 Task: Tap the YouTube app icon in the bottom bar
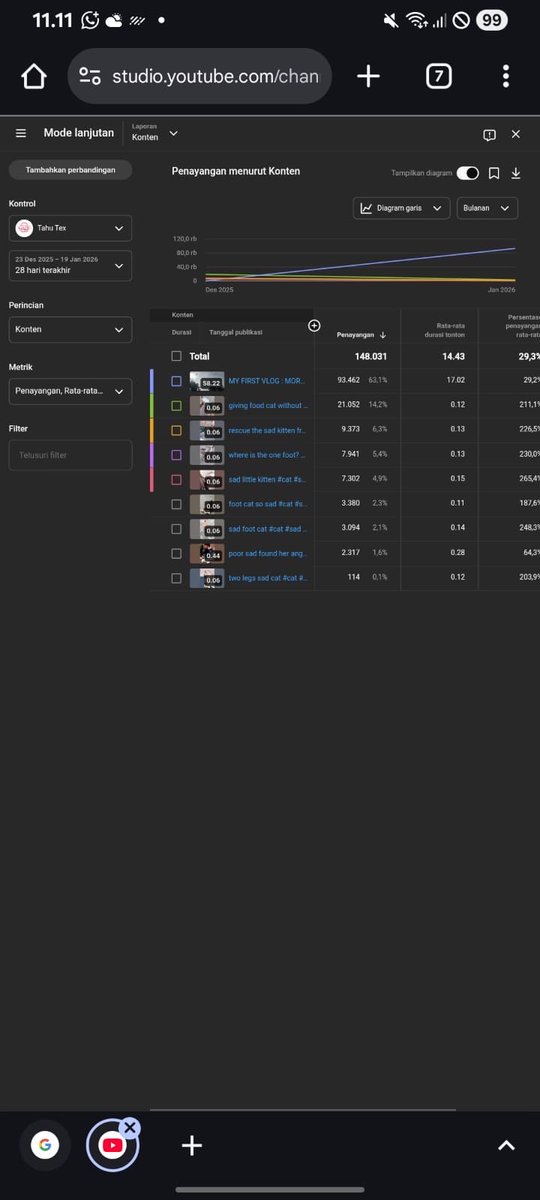pos(112,1146)
